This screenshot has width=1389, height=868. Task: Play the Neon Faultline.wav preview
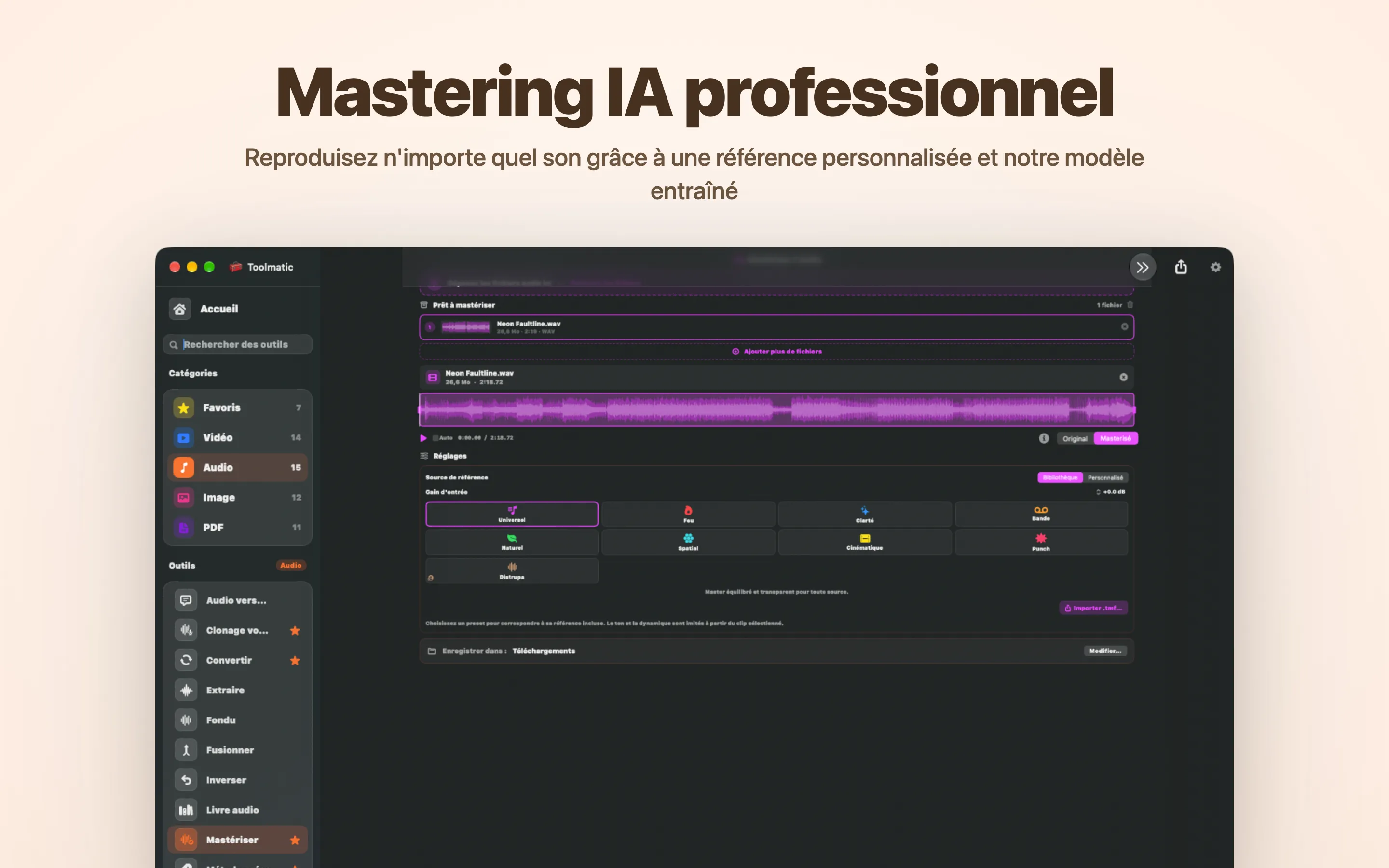(423, 438)
